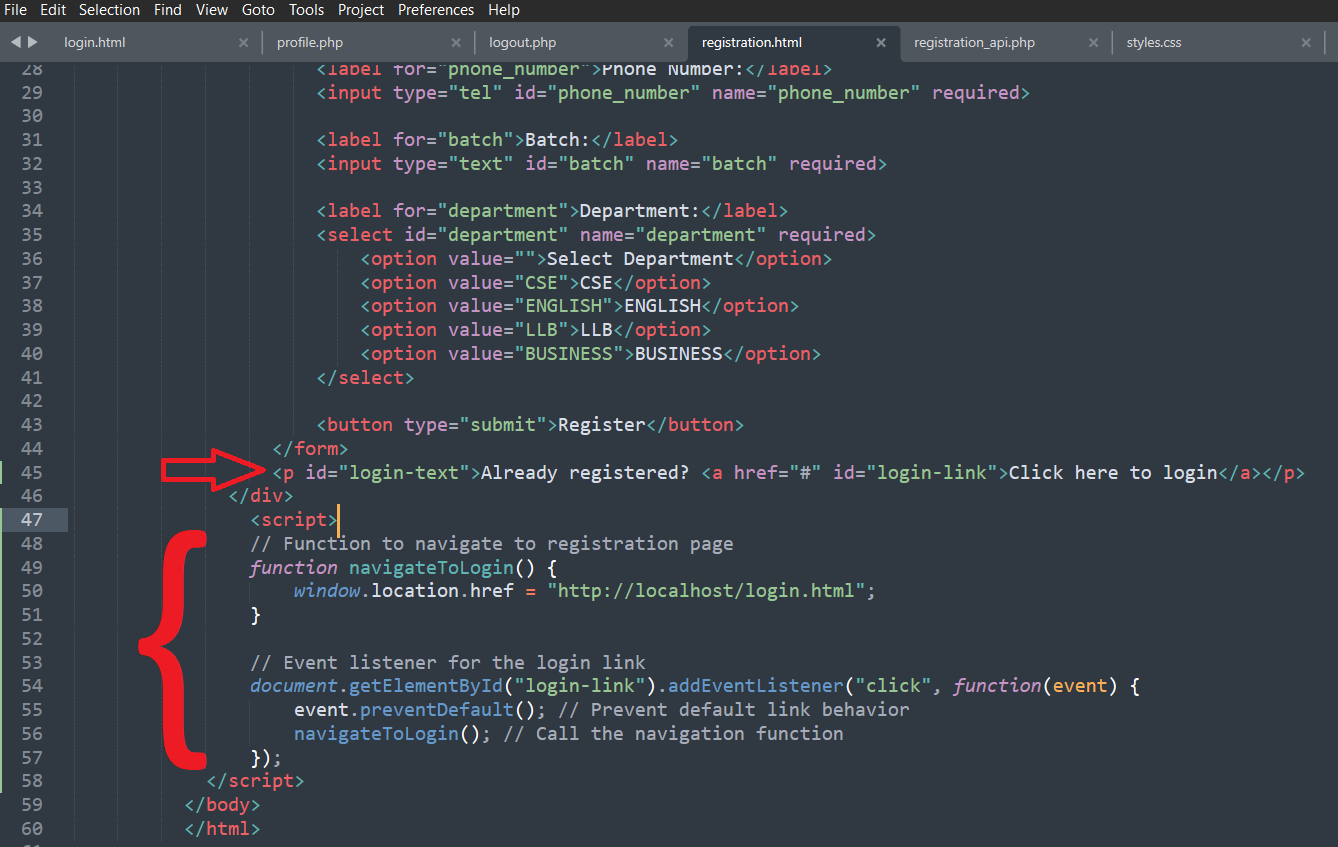Click line number 35 in the gutter

pyautogui.click(x=32, y=235)
